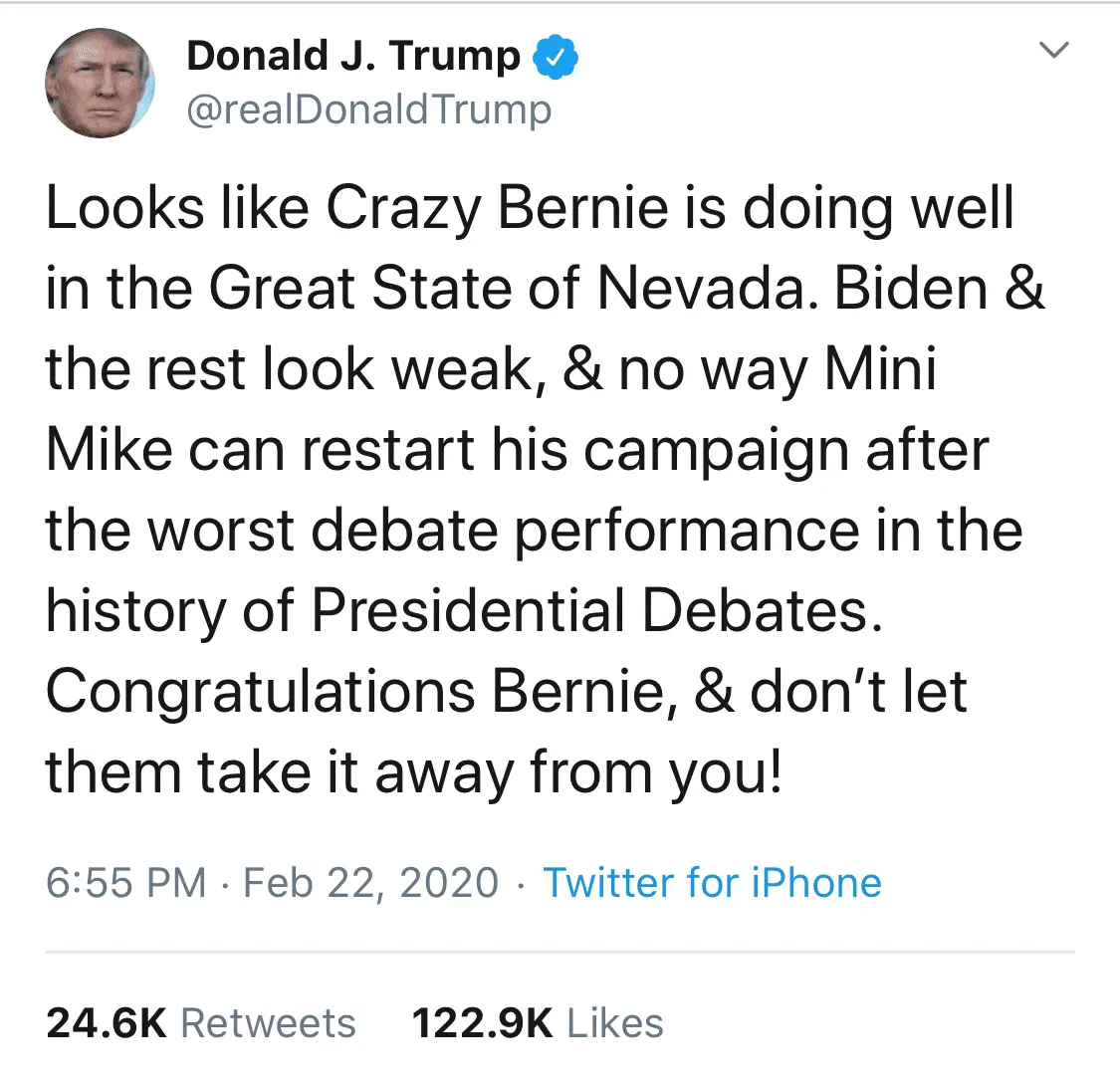This screenshot has height=1087, width=1120.
Task: Select the Feb 22, 2020 date
Action: click(370, 883)
